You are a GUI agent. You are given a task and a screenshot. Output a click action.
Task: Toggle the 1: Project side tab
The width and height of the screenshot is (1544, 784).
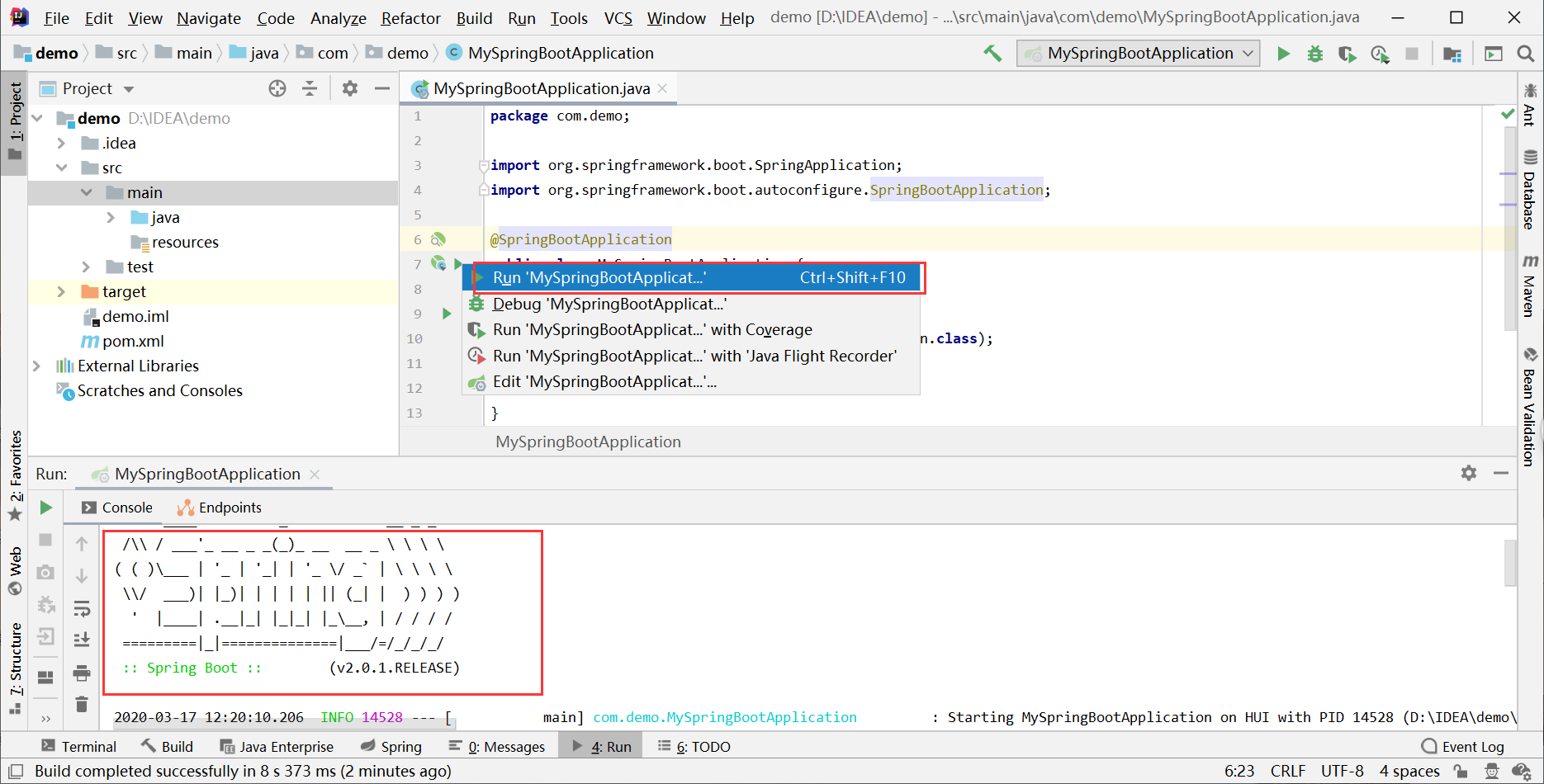15,122
